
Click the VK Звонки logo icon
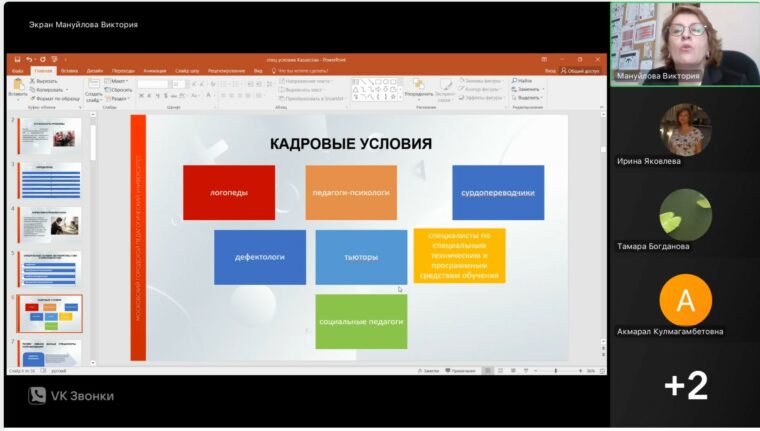tap(37, 396)
